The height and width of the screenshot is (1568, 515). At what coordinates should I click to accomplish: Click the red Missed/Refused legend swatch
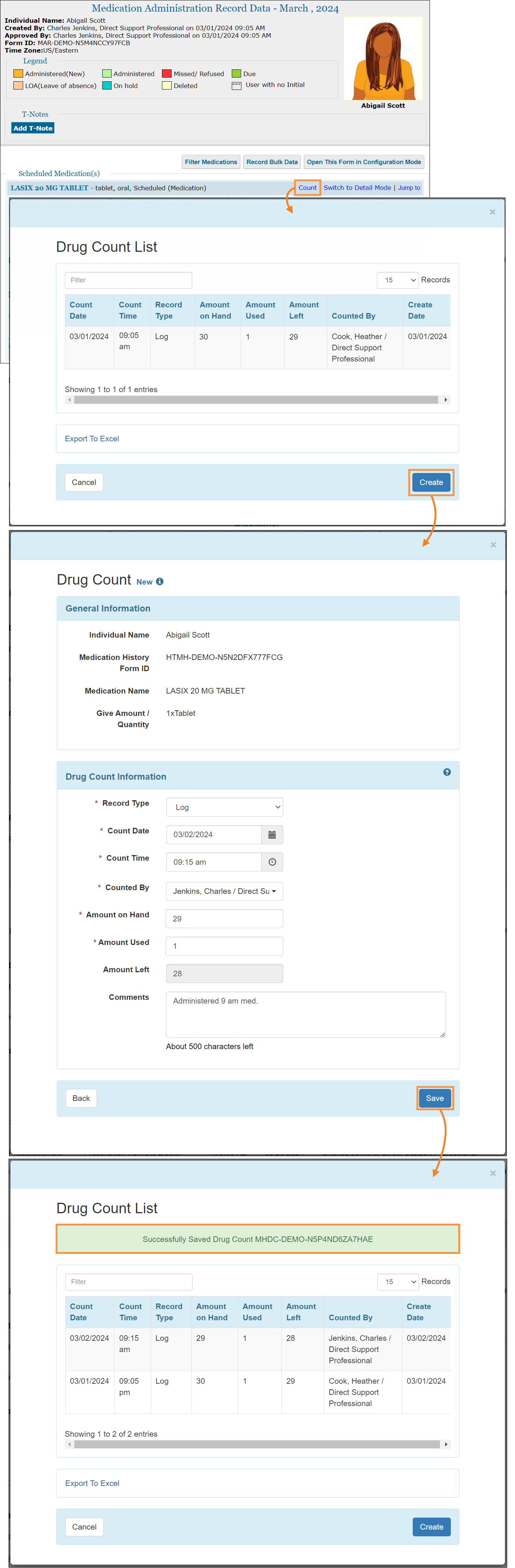pyautogui.click(x=166, y=73)
